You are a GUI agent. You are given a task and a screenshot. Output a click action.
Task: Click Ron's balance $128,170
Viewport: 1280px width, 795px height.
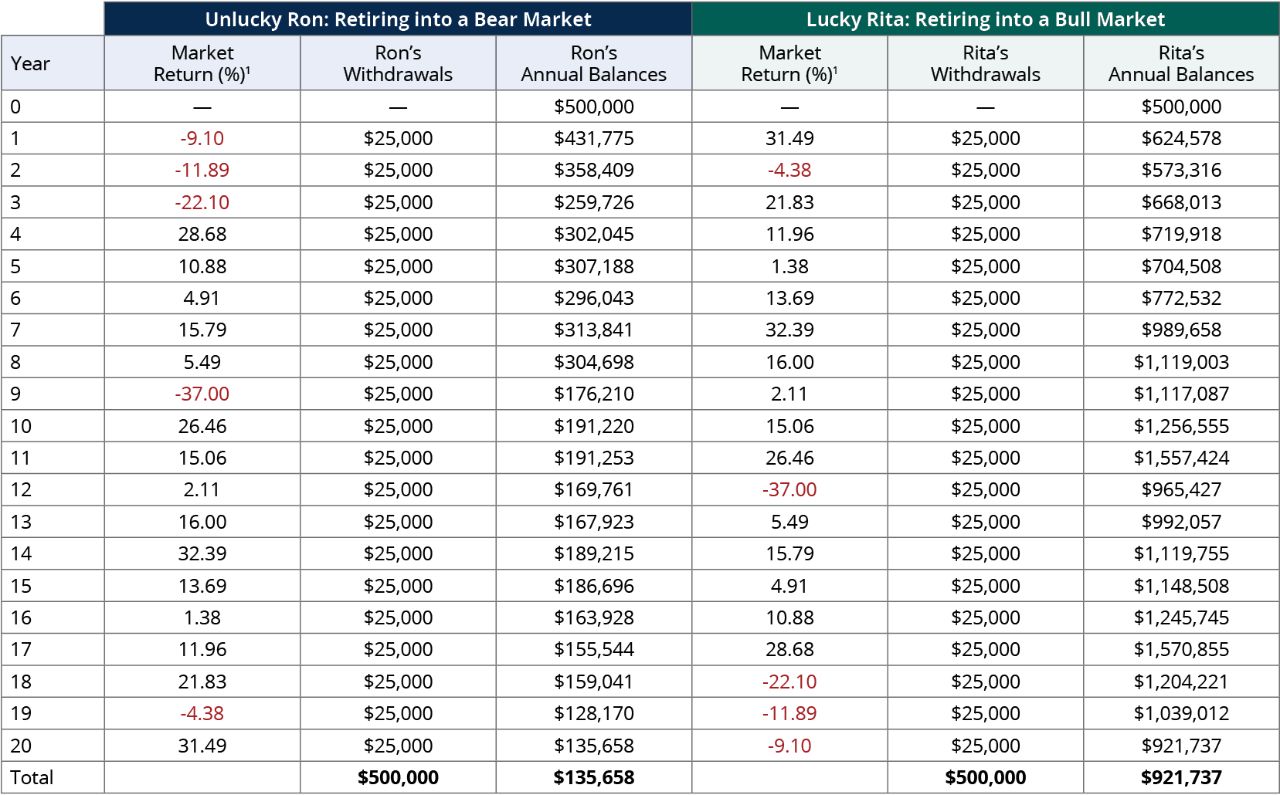click(x=594, y=714)
